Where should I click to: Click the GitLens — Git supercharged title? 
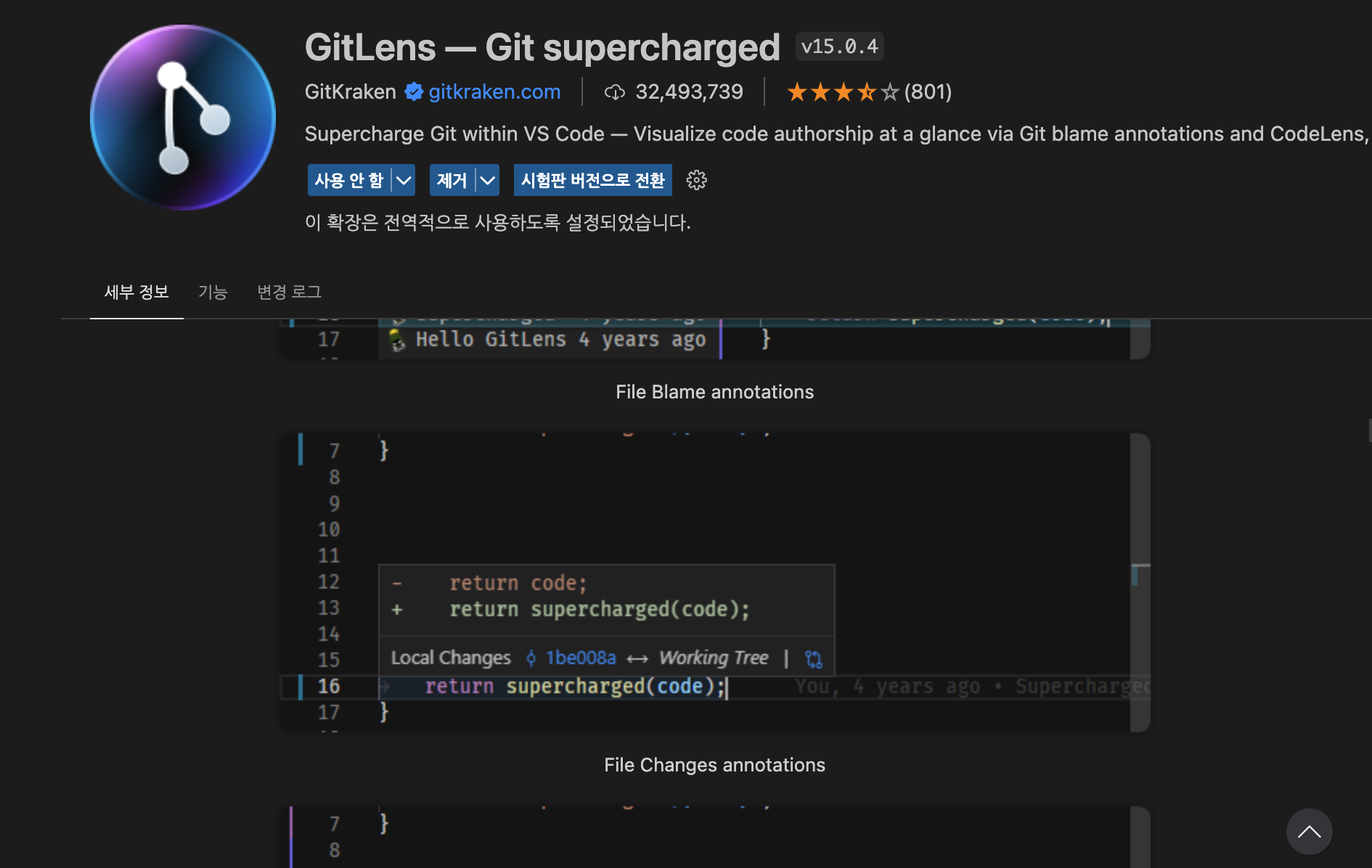tap(542, 47)
